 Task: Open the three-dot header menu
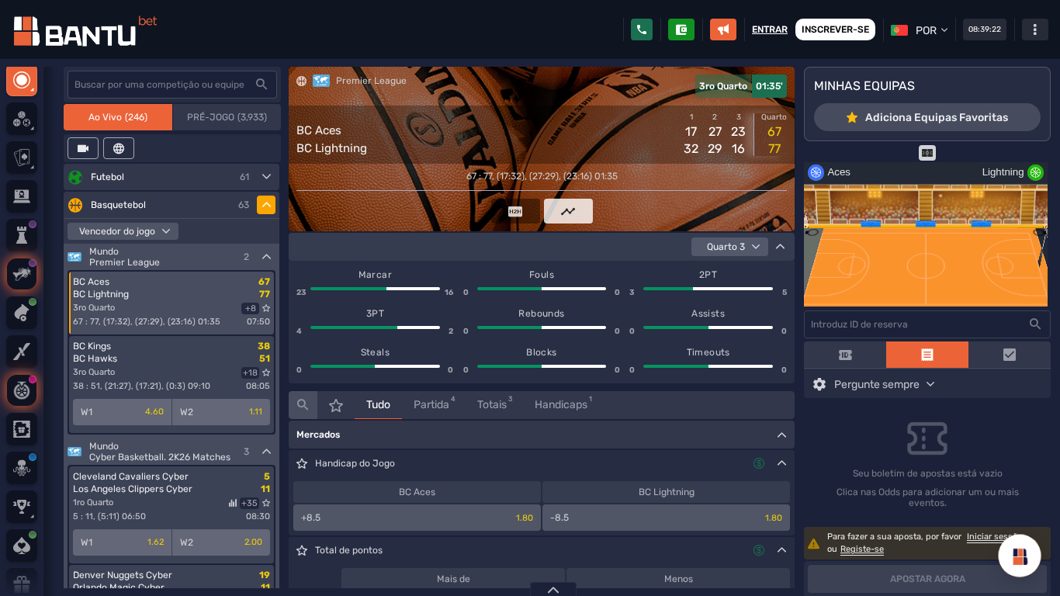coord(1034,30)
